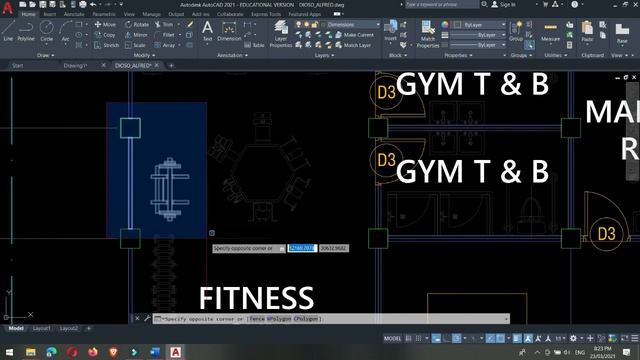Click Match Layer button
Screen dimensions: 640x360
[353, 45]
